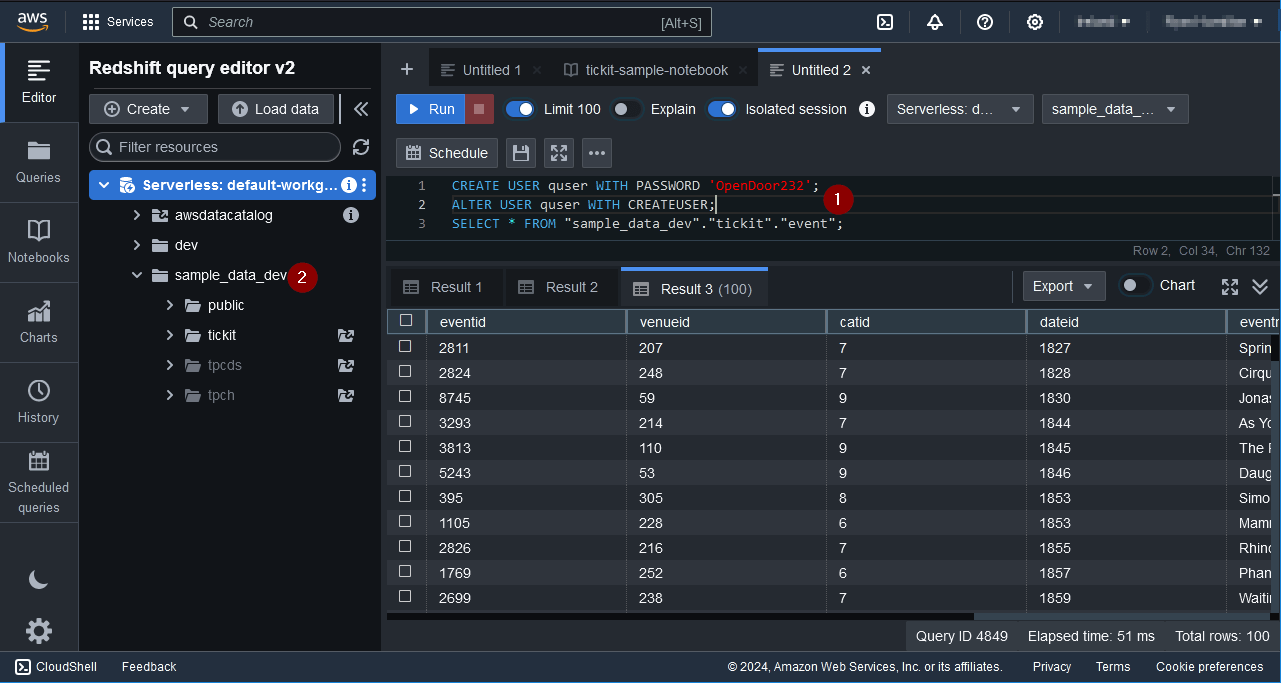Viewport: 1281px width, 683px height.
Task: Open the History sidebar view
Action: pyautogui.click(x=39, y=402)
